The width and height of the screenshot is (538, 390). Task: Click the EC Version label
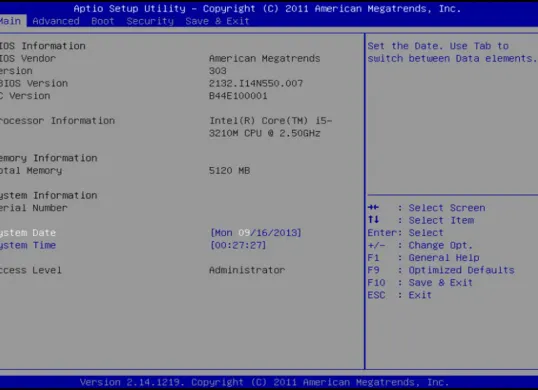tap(25, 96)
